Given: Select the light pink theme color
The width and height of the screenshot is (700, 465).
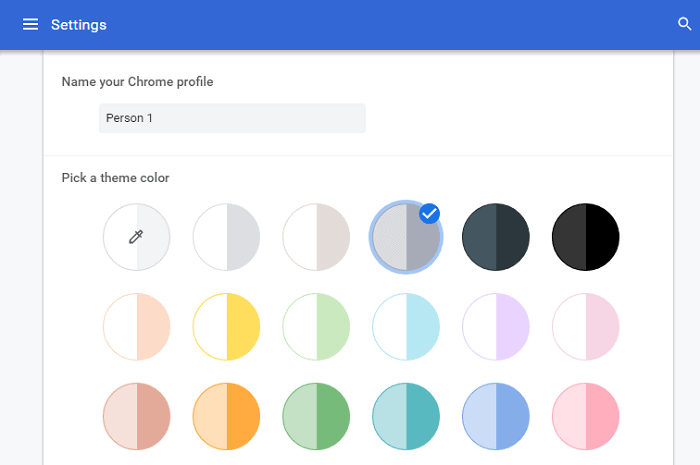Looking at the screenshot, I should coord(586,327).
